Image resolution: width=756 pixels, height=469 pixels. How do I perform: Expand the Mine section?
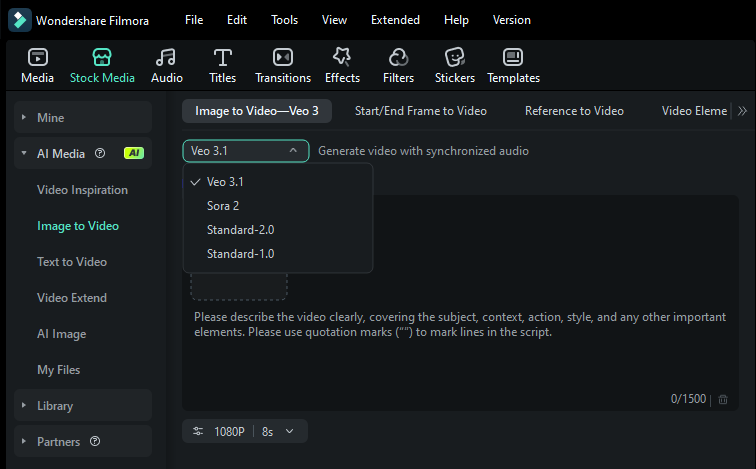pyautogui.click(x=23, y=117)
